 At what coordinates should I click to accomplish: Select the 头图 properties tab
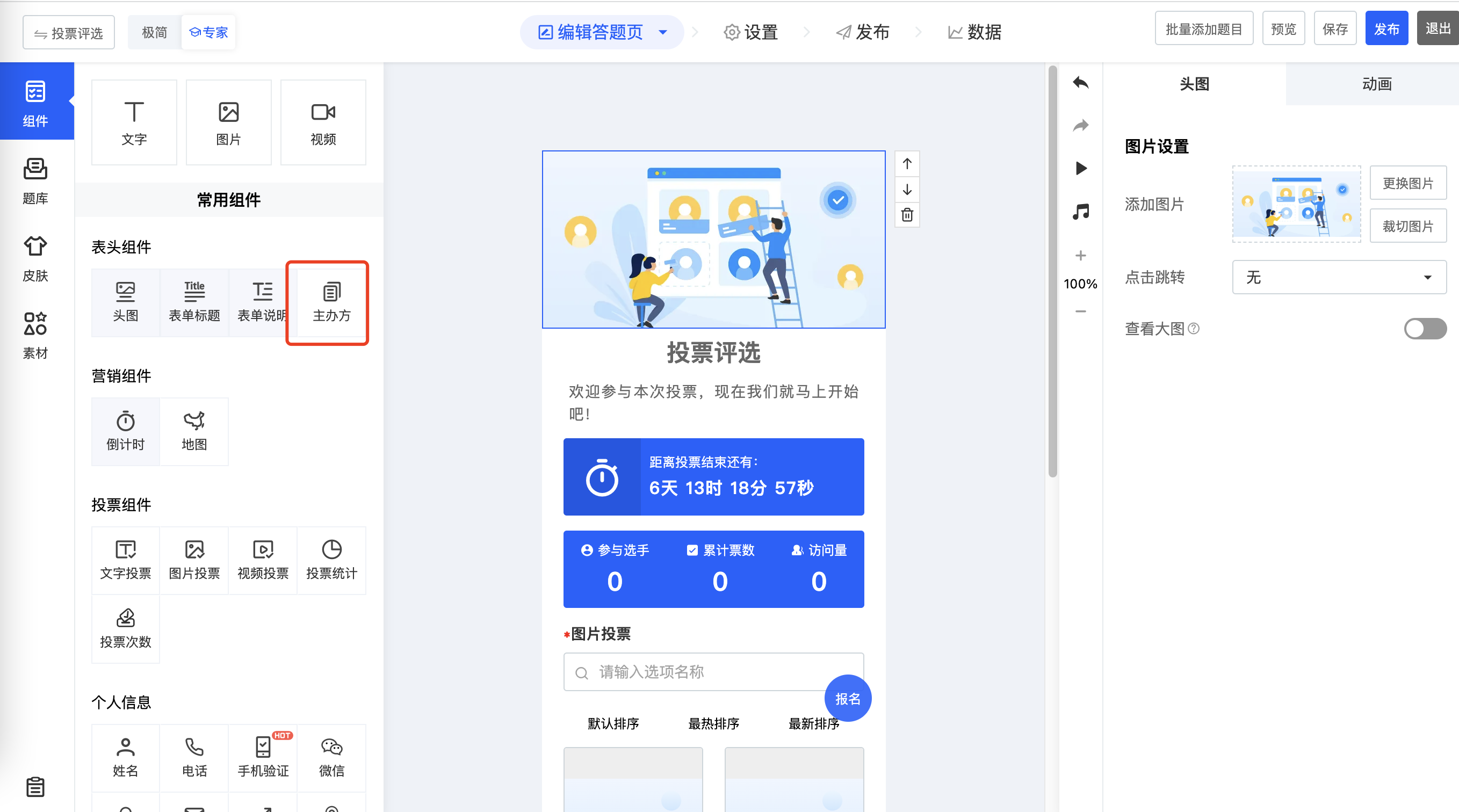pos(1195,84)
